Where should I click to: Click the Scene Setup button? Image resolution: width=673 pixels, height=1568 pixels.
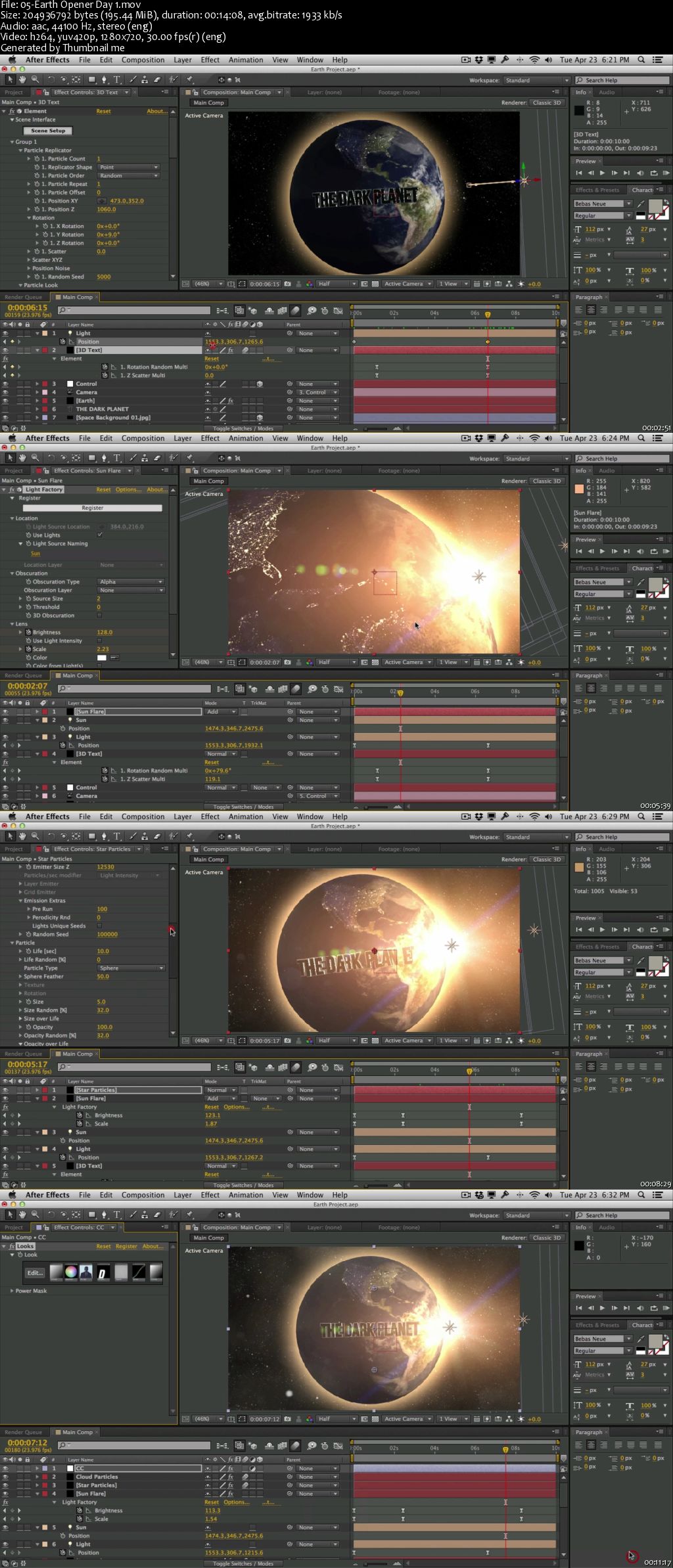pos(48,131)
